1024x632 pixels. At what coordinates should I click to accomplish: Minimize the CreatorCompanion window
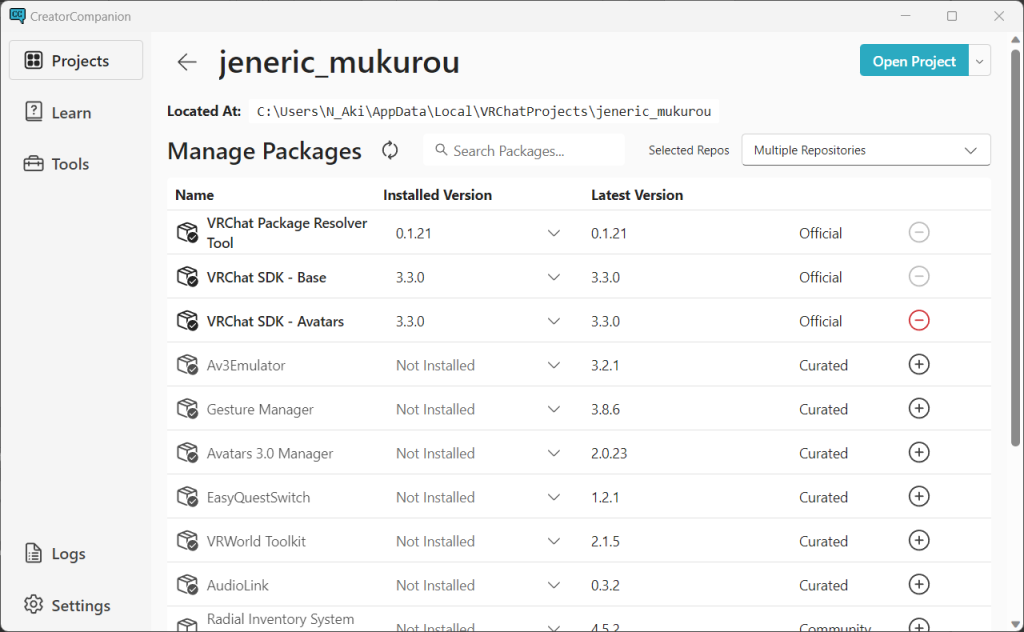[905, 16]
